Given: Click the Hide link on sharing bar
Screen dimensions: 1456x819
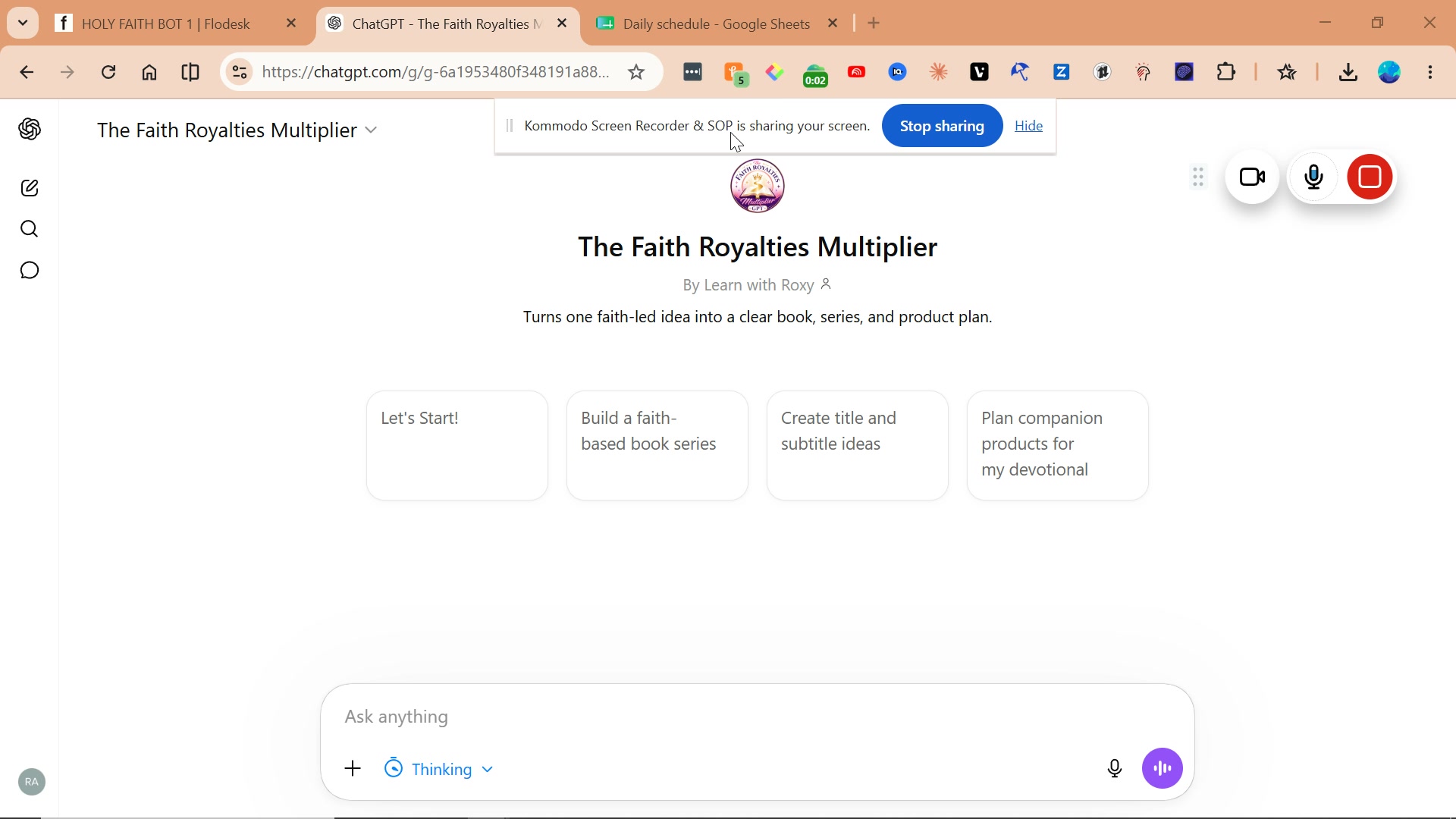Looking at the screenshot, I should (x=1029, y=127).
